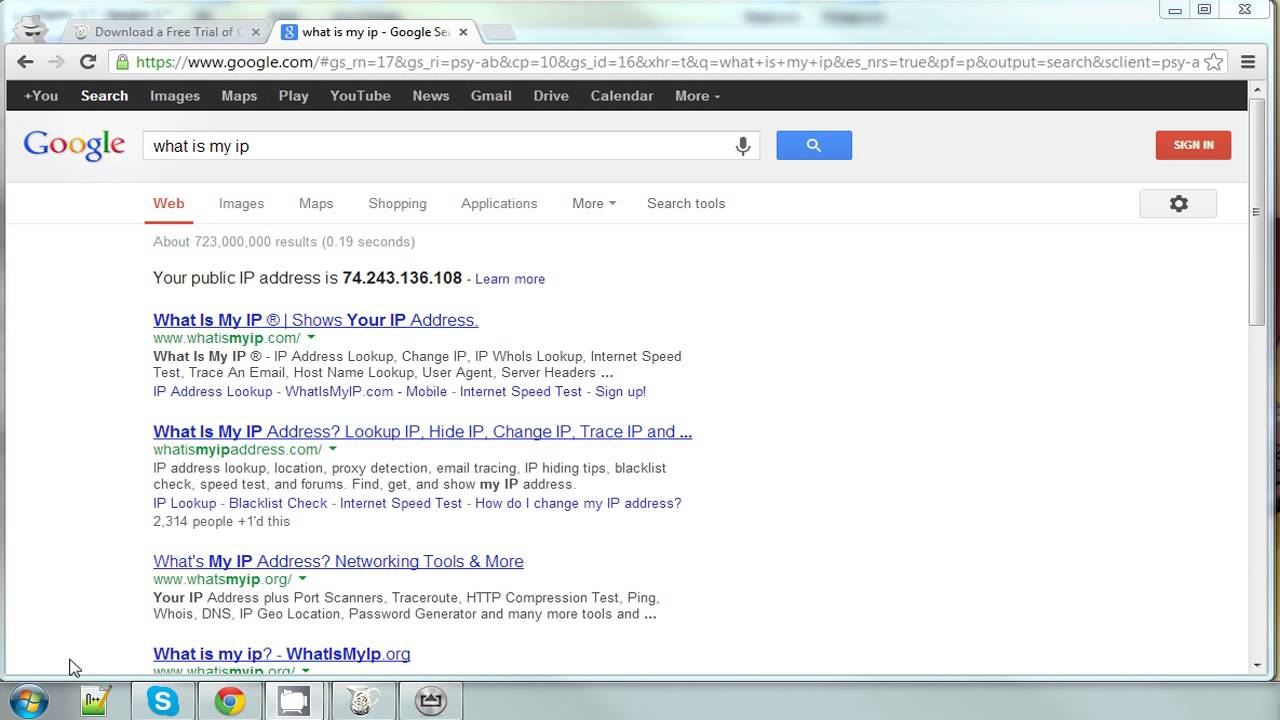
Task: Open dropdown arrow beside whatismyipaddress.com
Action: [333, 450]
